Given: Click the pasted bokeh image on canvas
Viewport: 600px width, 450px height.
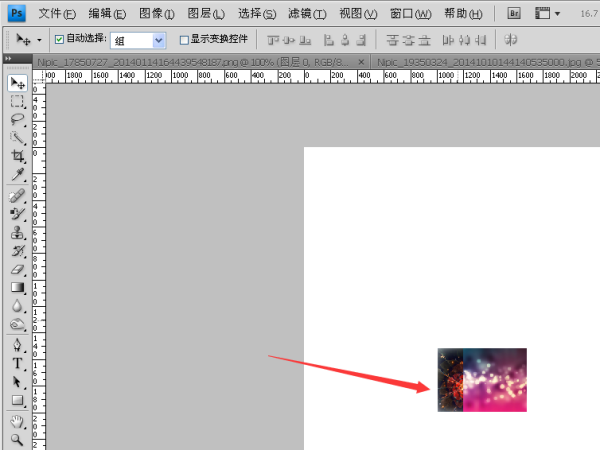Looking at the screenshot, I should tap(482, 380).
